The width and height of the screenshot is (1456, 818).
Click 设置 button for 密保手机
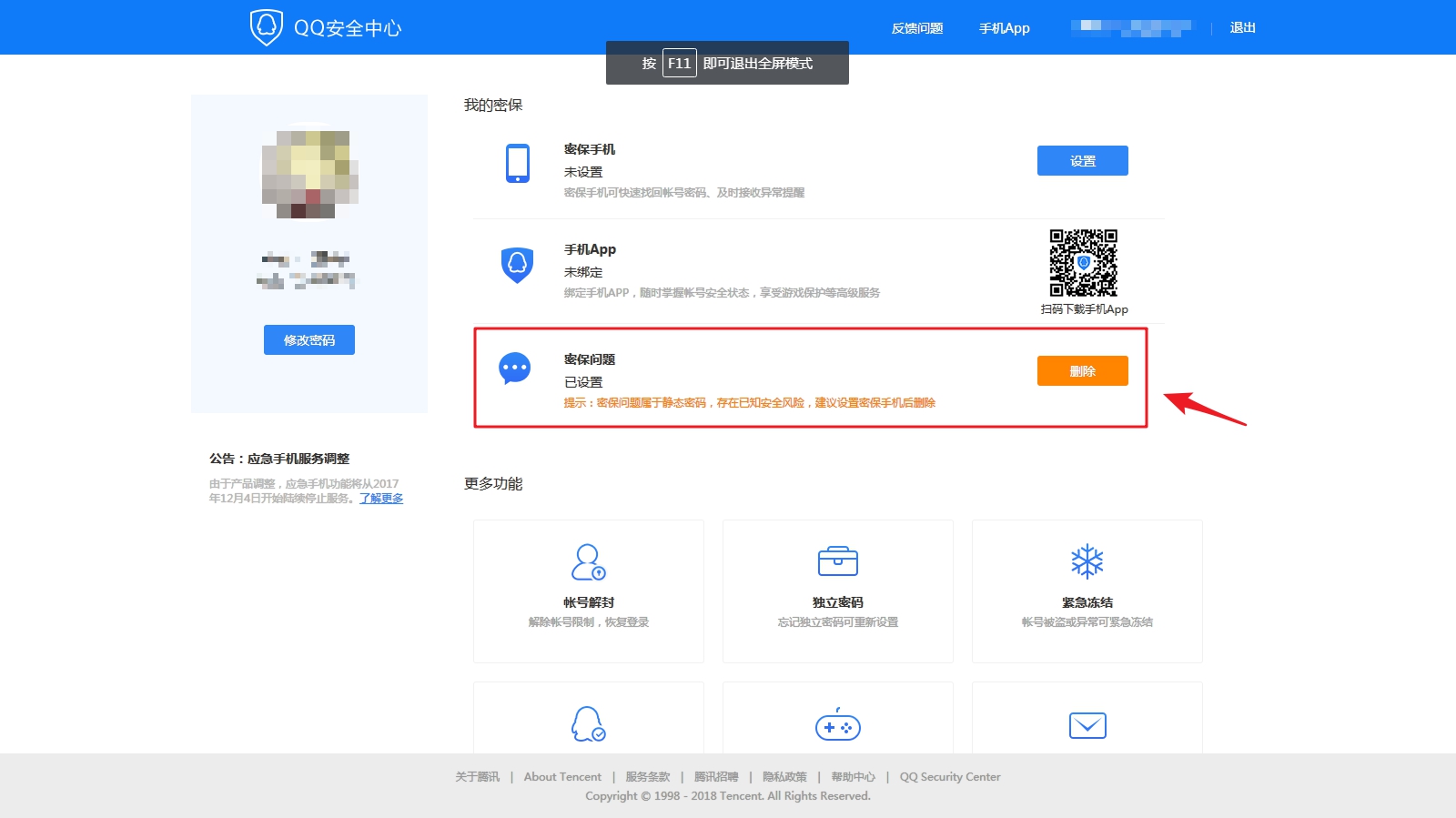(x=1083, y=161)
